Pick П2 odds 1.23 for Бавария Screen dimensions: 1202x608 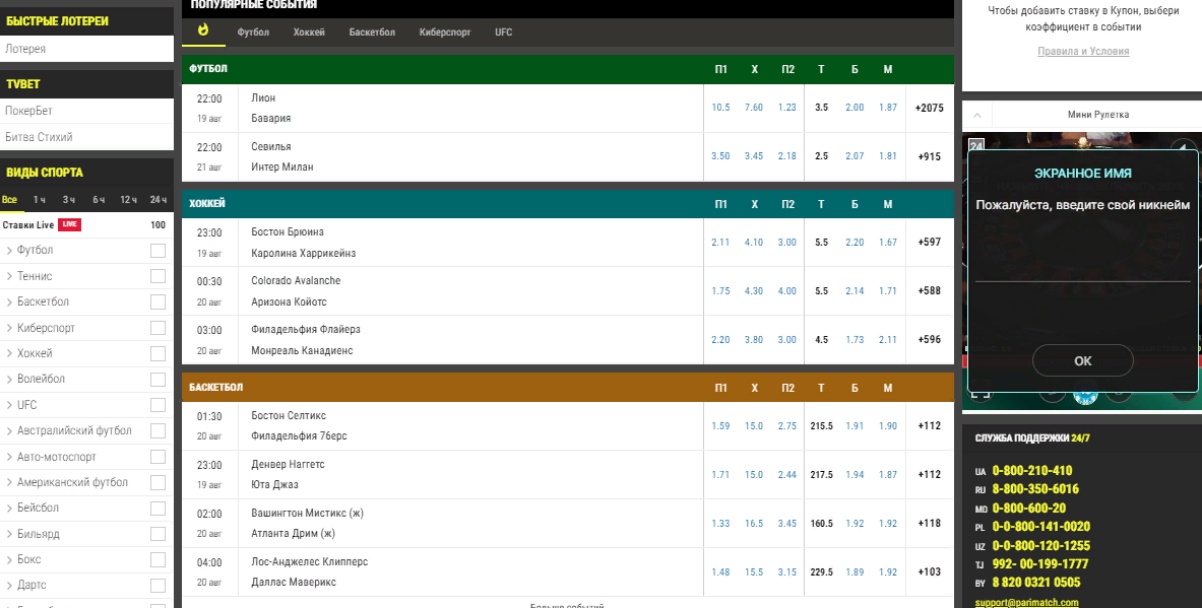(x=787, y=108)
